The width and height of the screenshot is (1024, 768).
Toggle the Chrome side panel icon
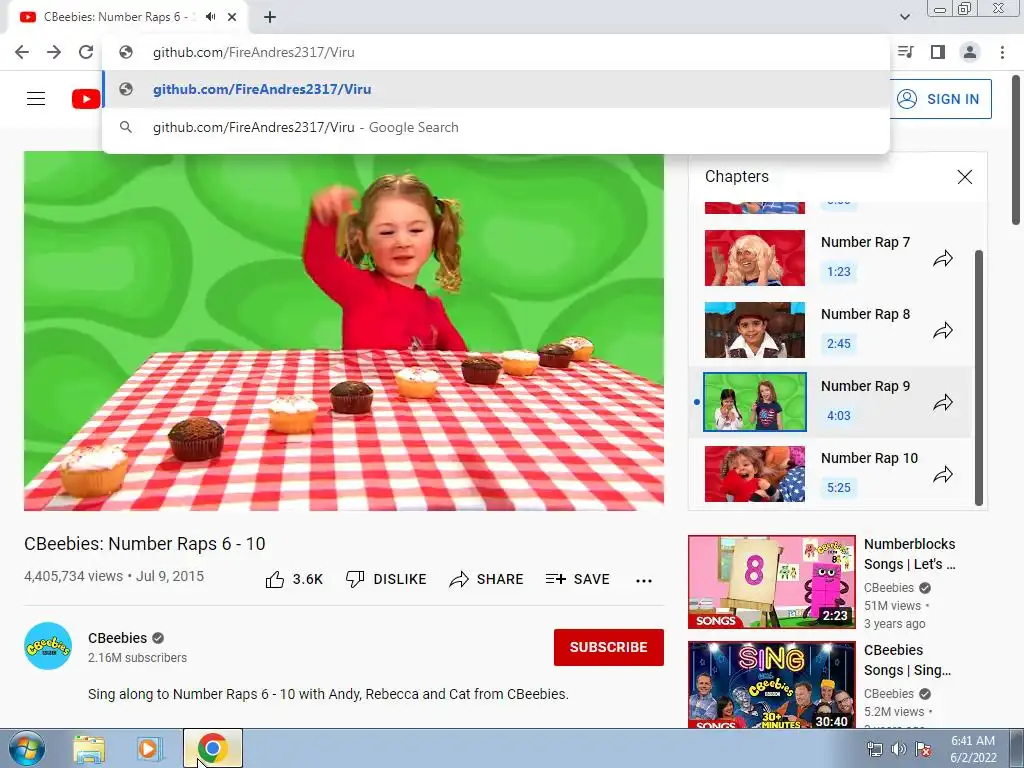(x=938, y=52)
